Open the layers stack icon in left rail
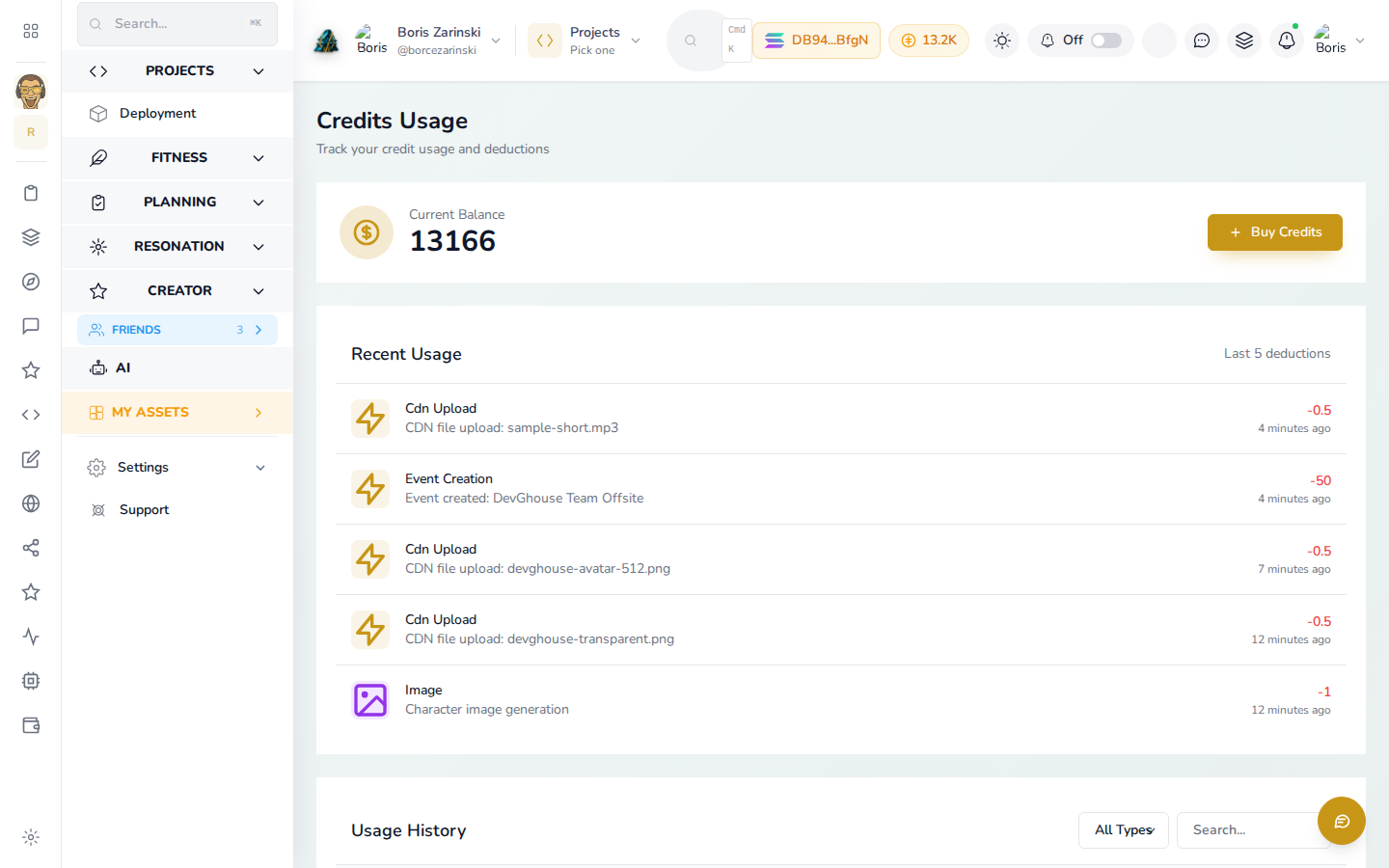The height and width of the screenshot is (868, 1389). click(x=31, y=237)
